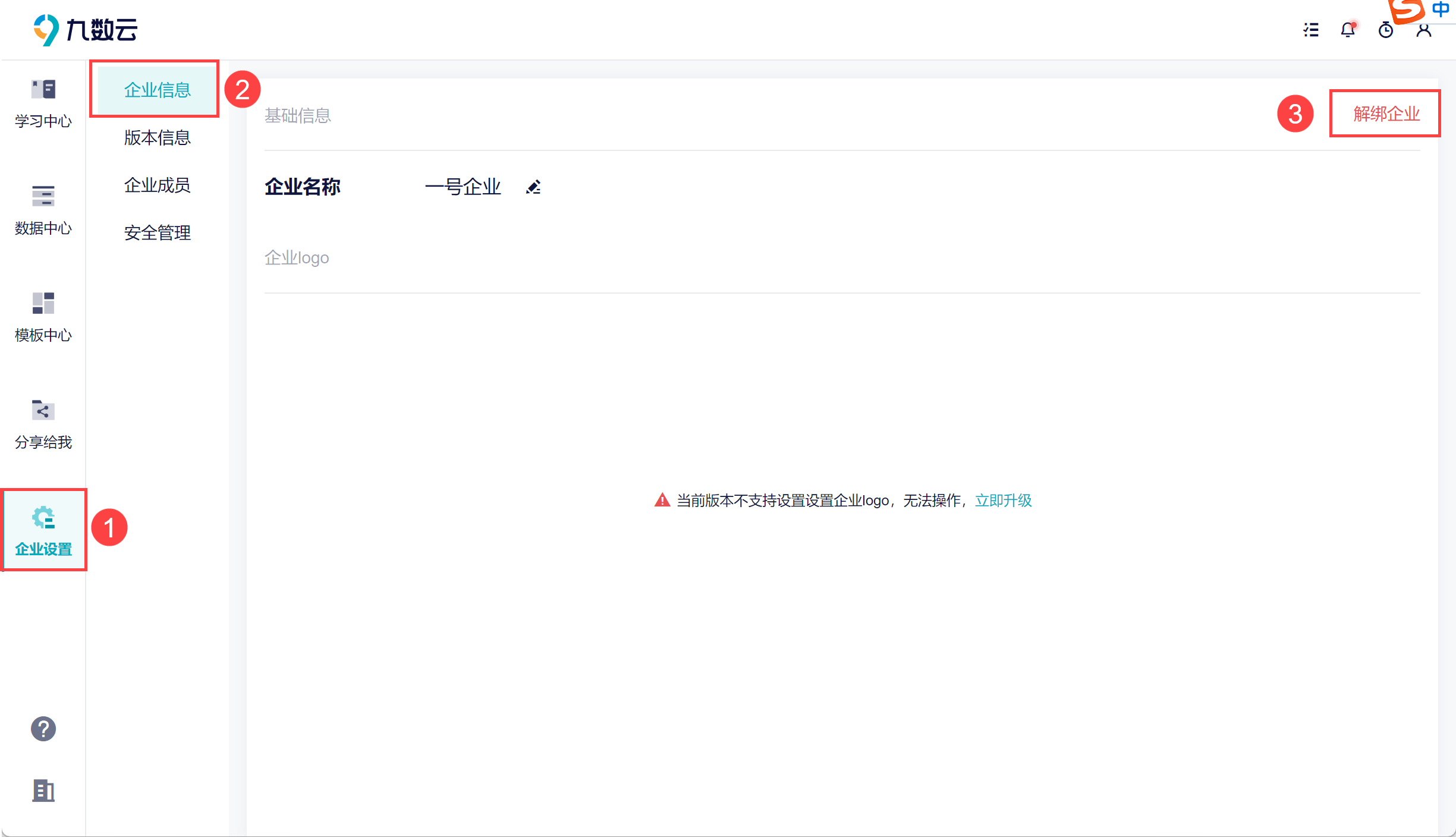Viewport: 1456px width, 837px height.
Task: Click the 九数云 logo
Action: 84,30
